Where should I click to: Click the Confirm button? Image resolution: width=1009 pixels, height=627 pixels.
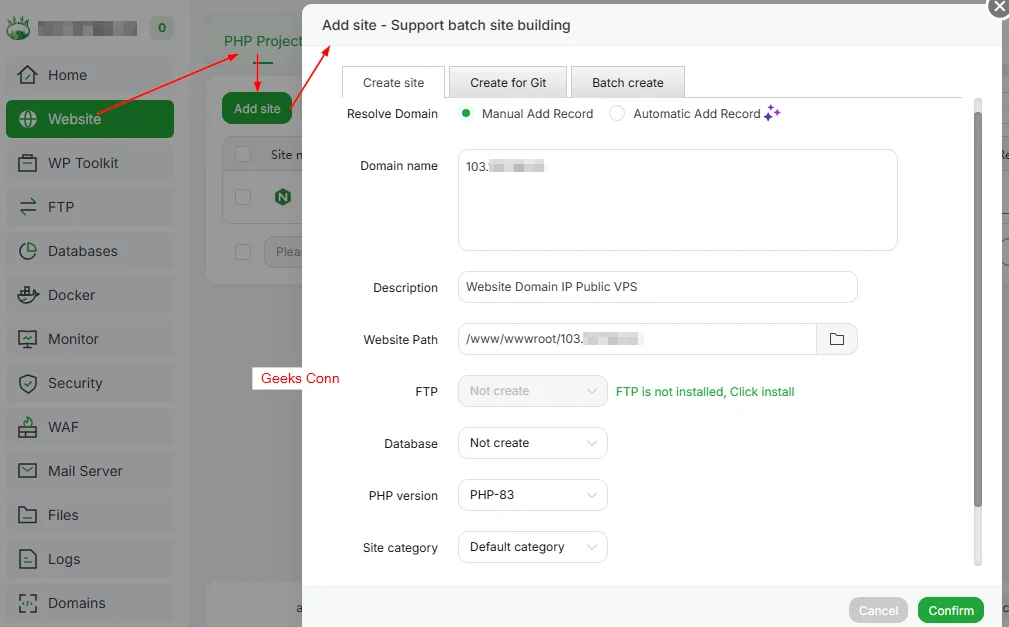949,610
